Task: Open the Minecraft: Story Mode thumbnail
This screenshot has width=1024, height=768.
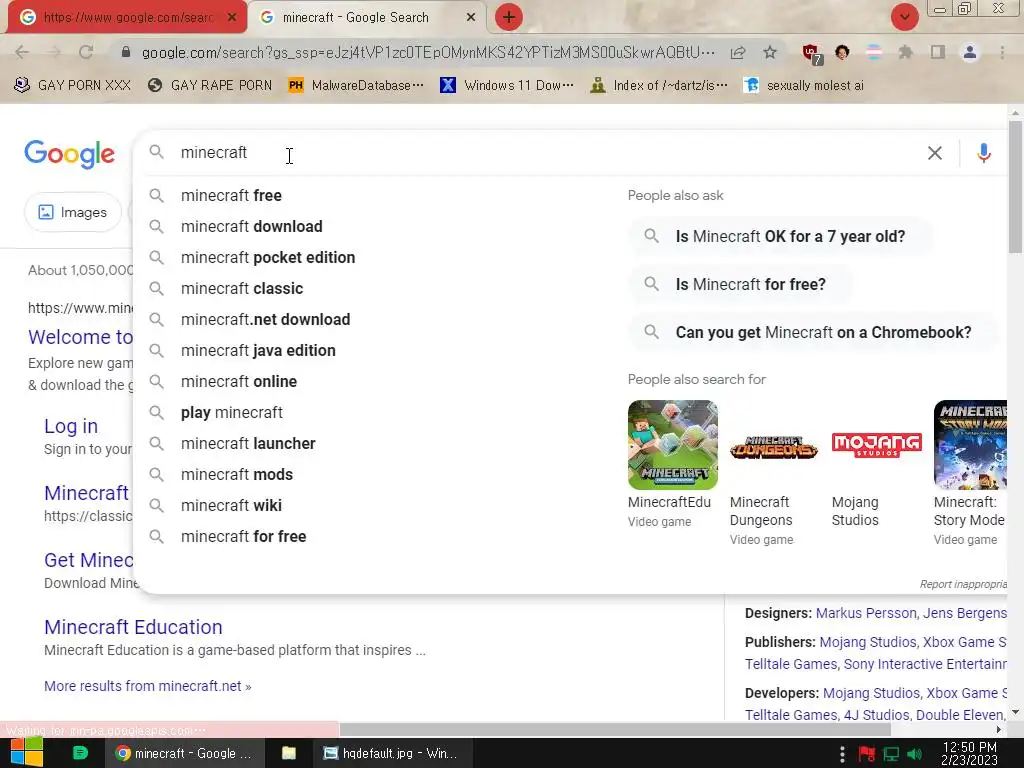Action: pyautogui.click(x=970, y=445)
